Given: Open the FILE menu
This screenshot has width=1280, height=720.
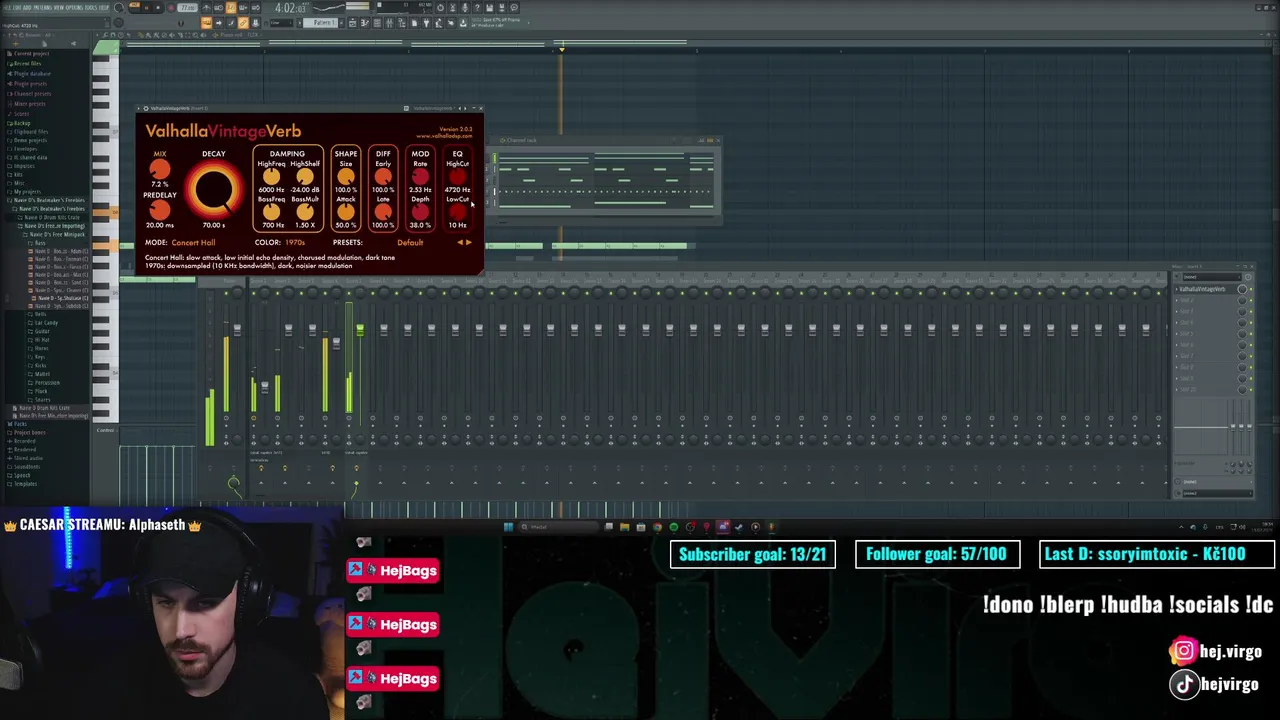Looking at the screenshot, I should 5,7.
